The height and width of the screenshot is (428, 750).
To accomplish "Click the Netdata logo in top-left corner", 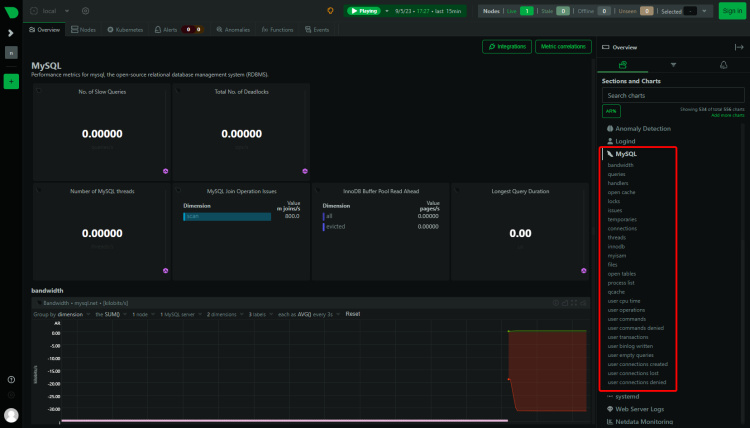I will (x=11, y=11).
